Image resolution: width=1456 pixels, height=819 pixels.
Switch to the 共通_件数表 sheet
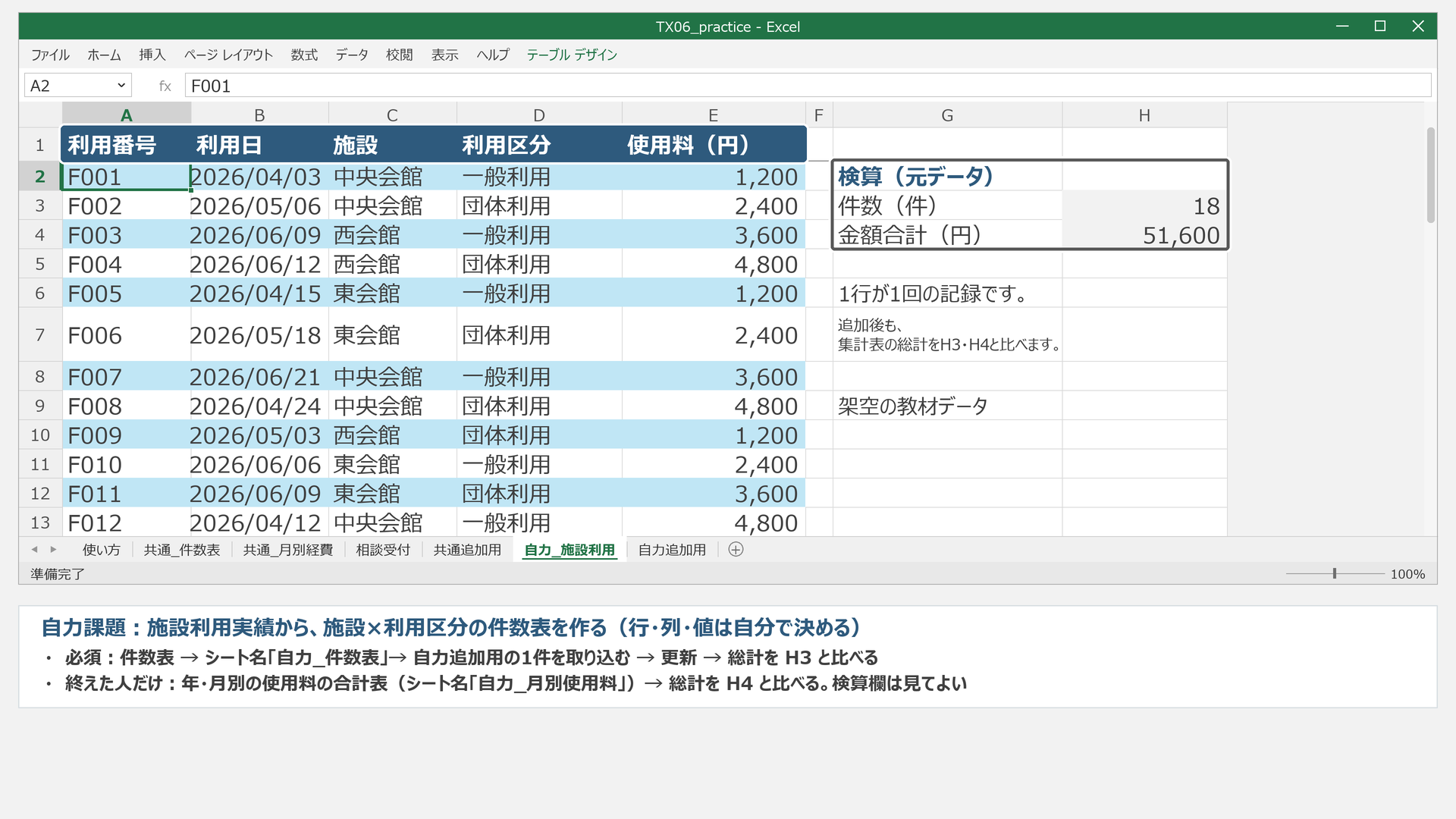click(182, 550)
